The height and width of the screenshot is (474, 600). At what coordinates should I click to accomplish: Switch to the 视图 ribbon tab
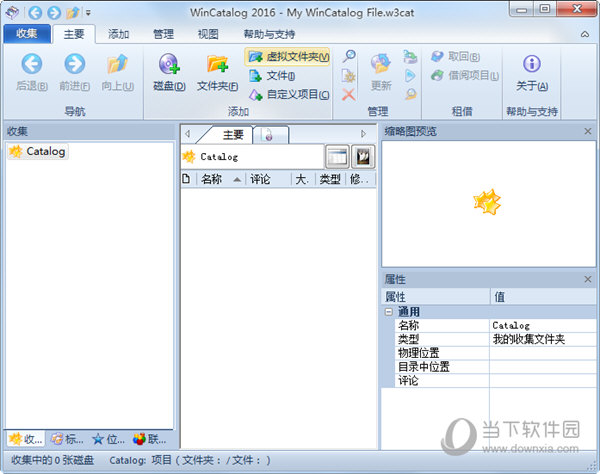tap(208, 34)
